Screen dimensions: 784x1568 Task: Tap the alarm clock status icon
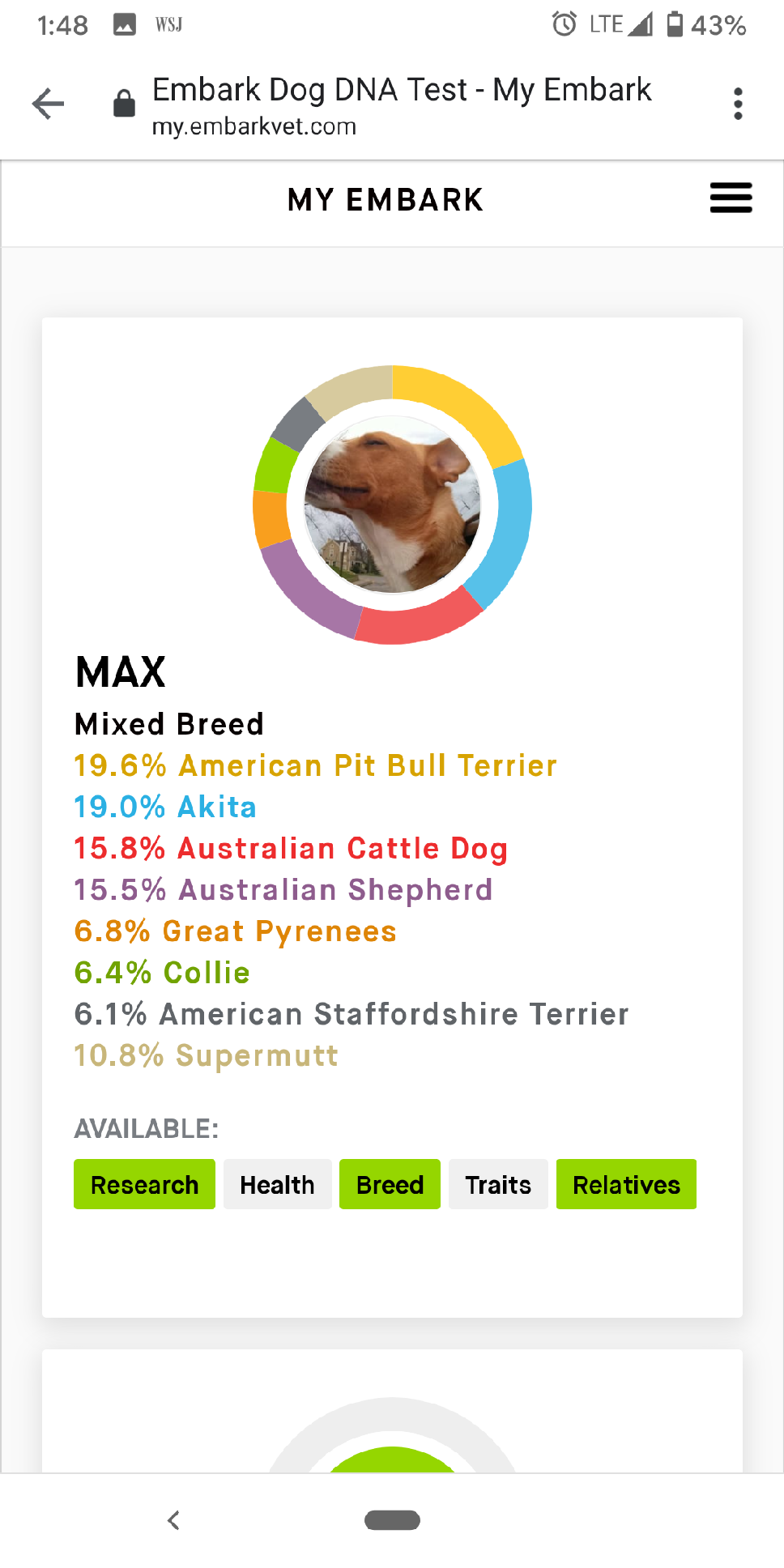pyautogui.click(x=564, y=24)
